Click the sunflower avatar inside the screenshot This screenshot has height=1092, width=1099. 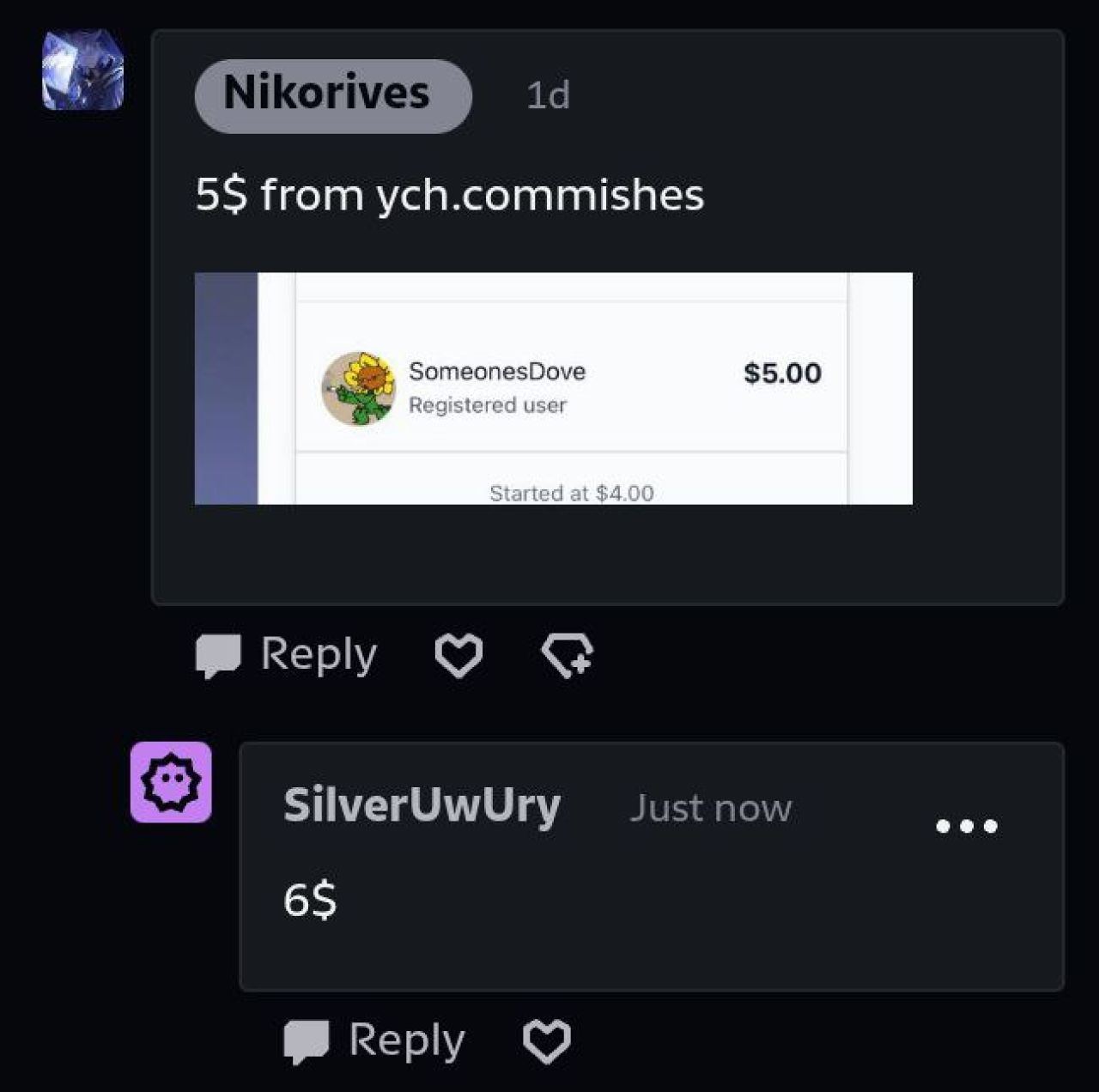tap(359, 388)
